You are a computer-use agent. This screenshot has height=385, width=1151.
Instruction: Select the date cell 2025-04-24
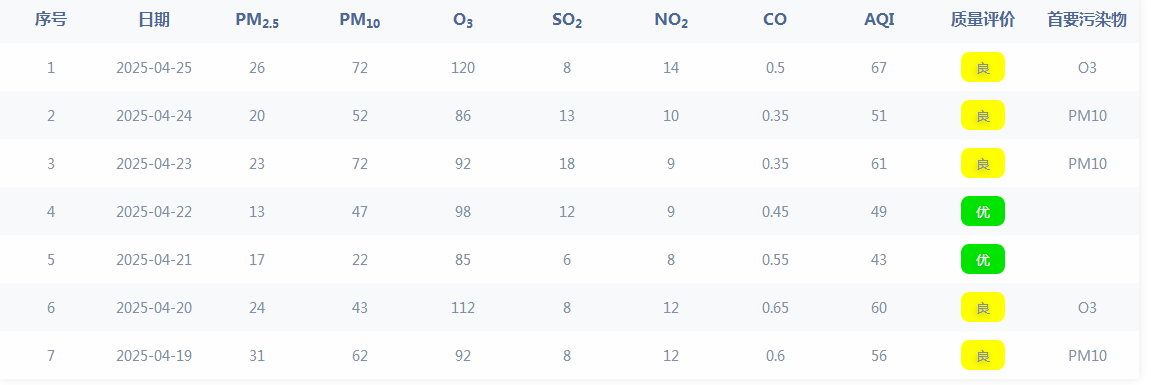coord(154,116)
